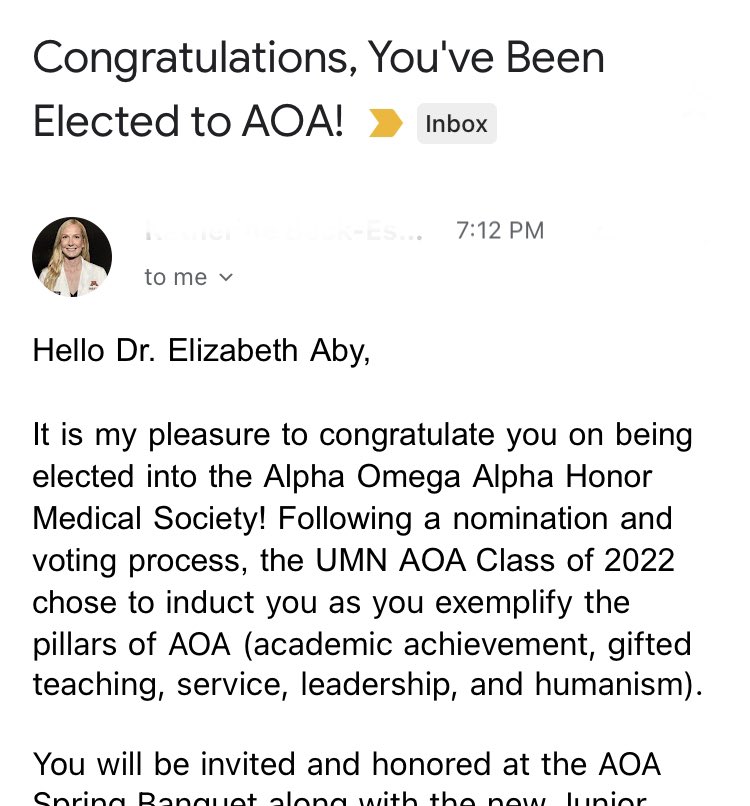Viewport: 750px width, 806px height.
Task: Tap the sender's profile photo avatar
Action: 72,257
